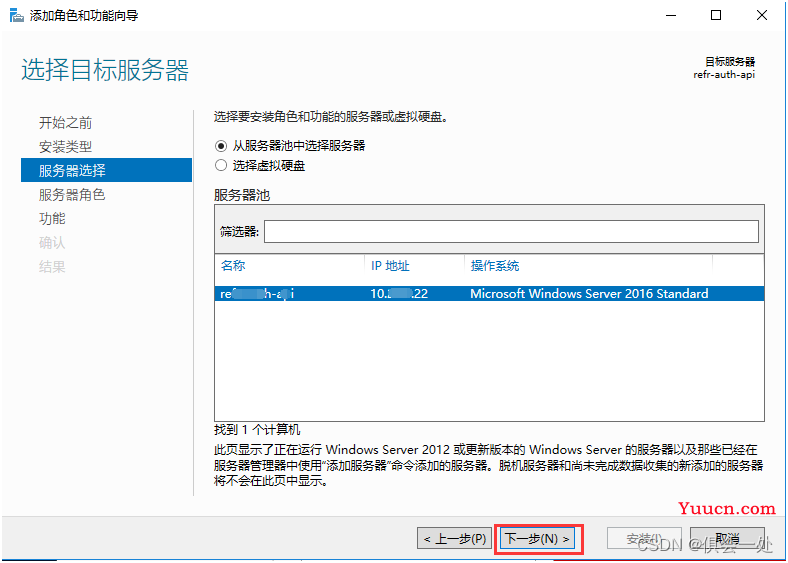
Task: Go to the 服务器角色 step
Action: click(72, 195)
